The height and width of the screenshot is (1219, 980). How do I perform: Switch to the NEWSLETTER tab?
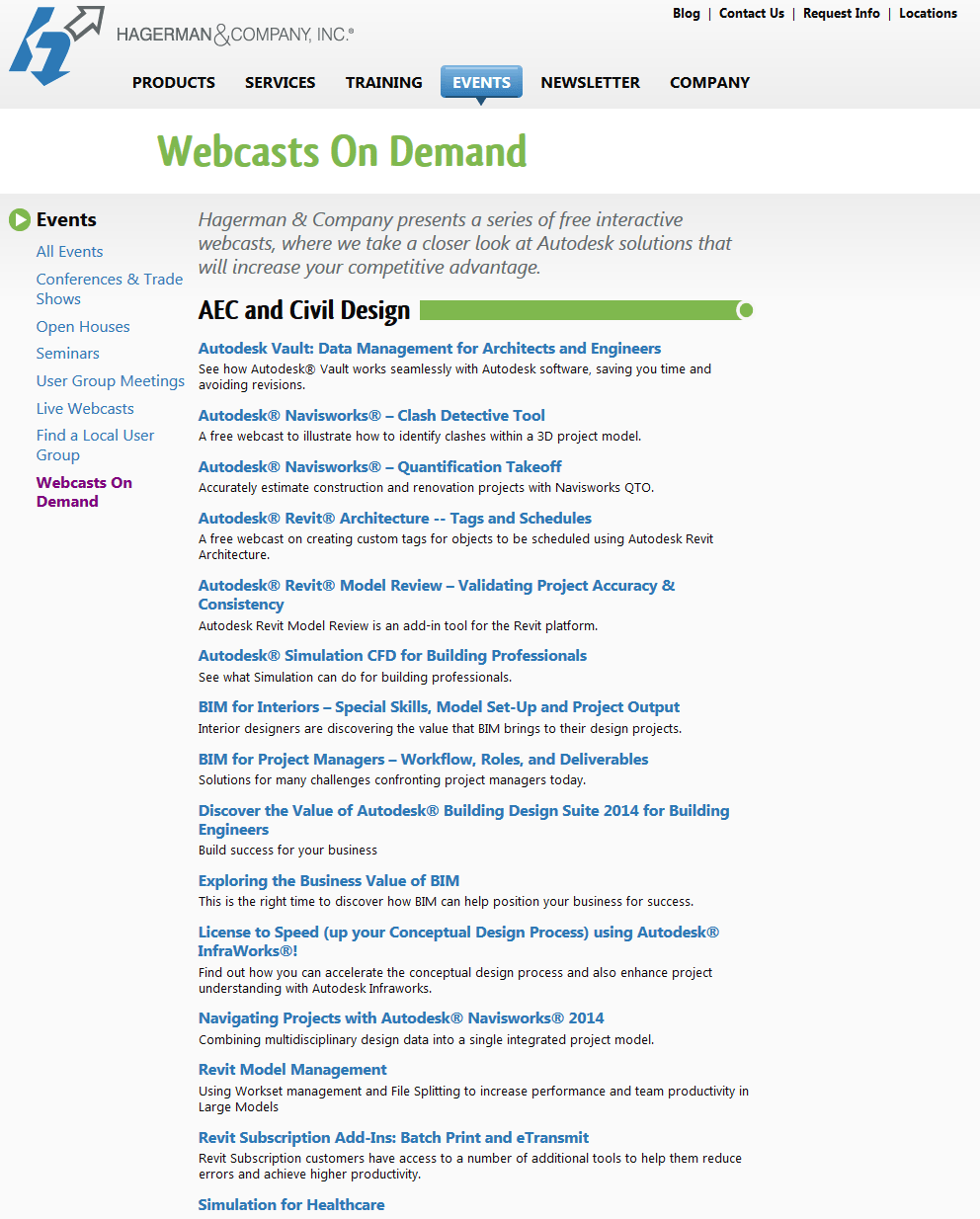pyautogui.click(x=590, y=83)
